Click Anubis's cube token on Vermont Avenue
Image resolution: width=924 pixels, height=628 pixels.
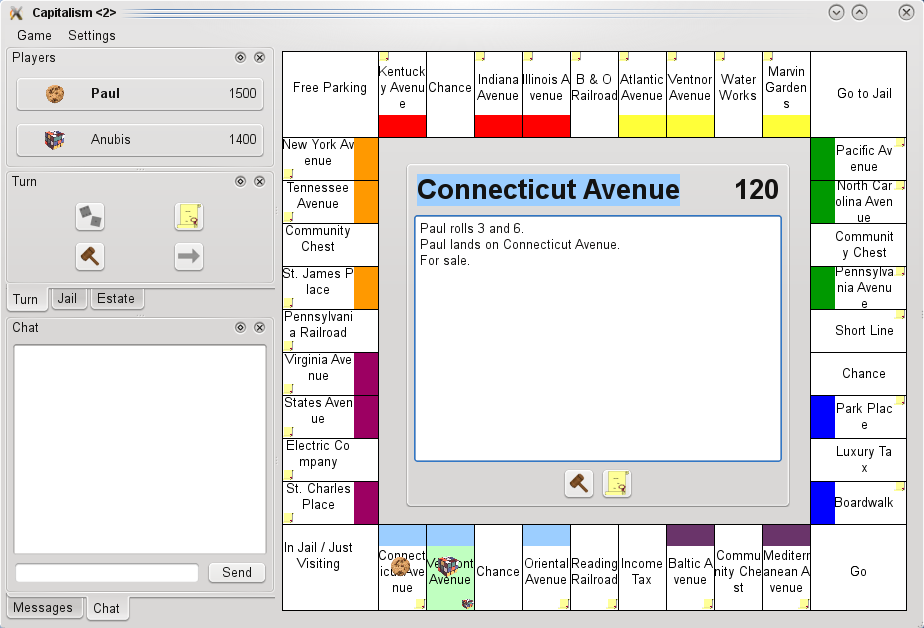coord(448,566)
